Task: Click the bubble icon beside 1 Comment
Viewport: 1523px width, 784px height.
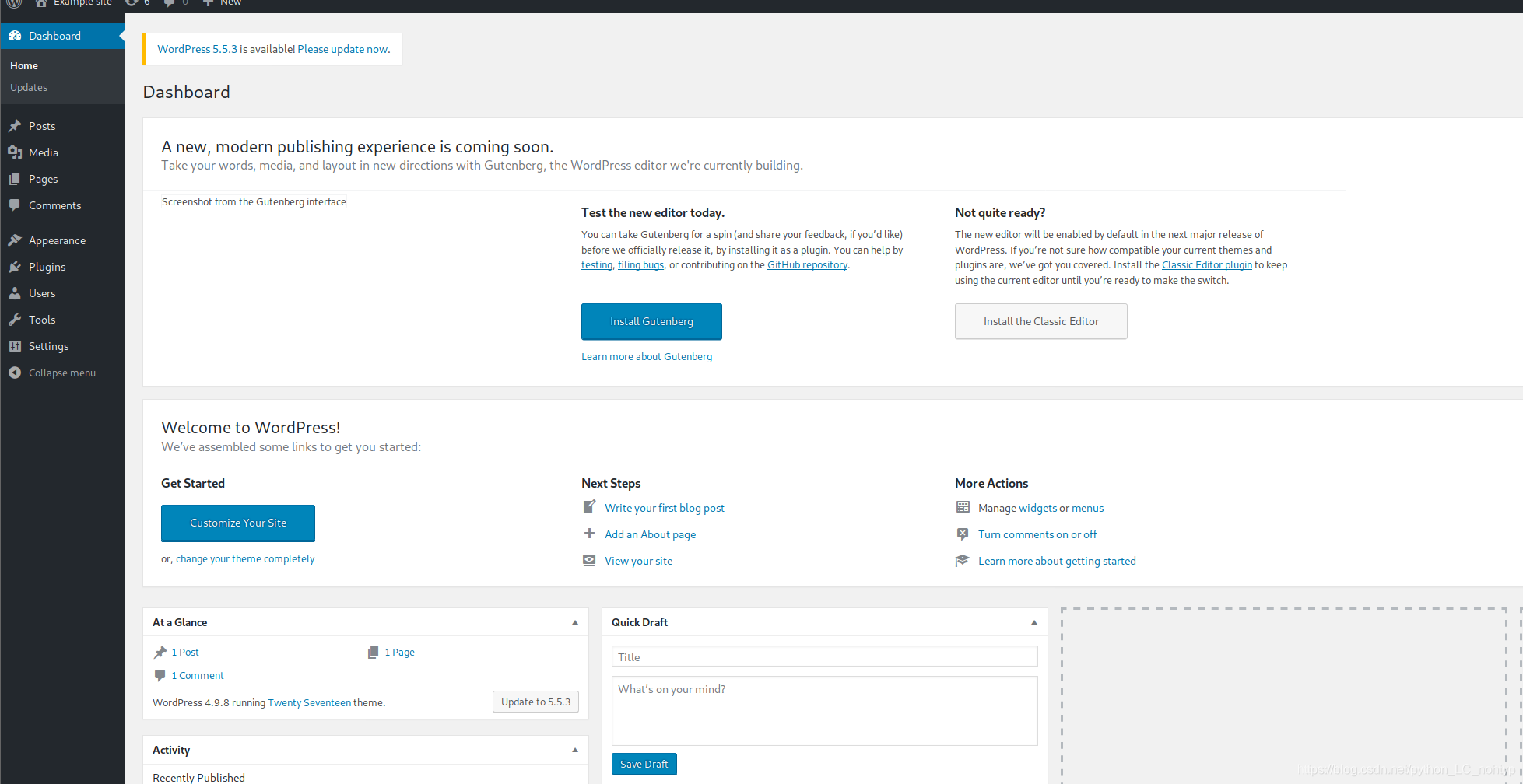Action: click(x=160, y=675)
